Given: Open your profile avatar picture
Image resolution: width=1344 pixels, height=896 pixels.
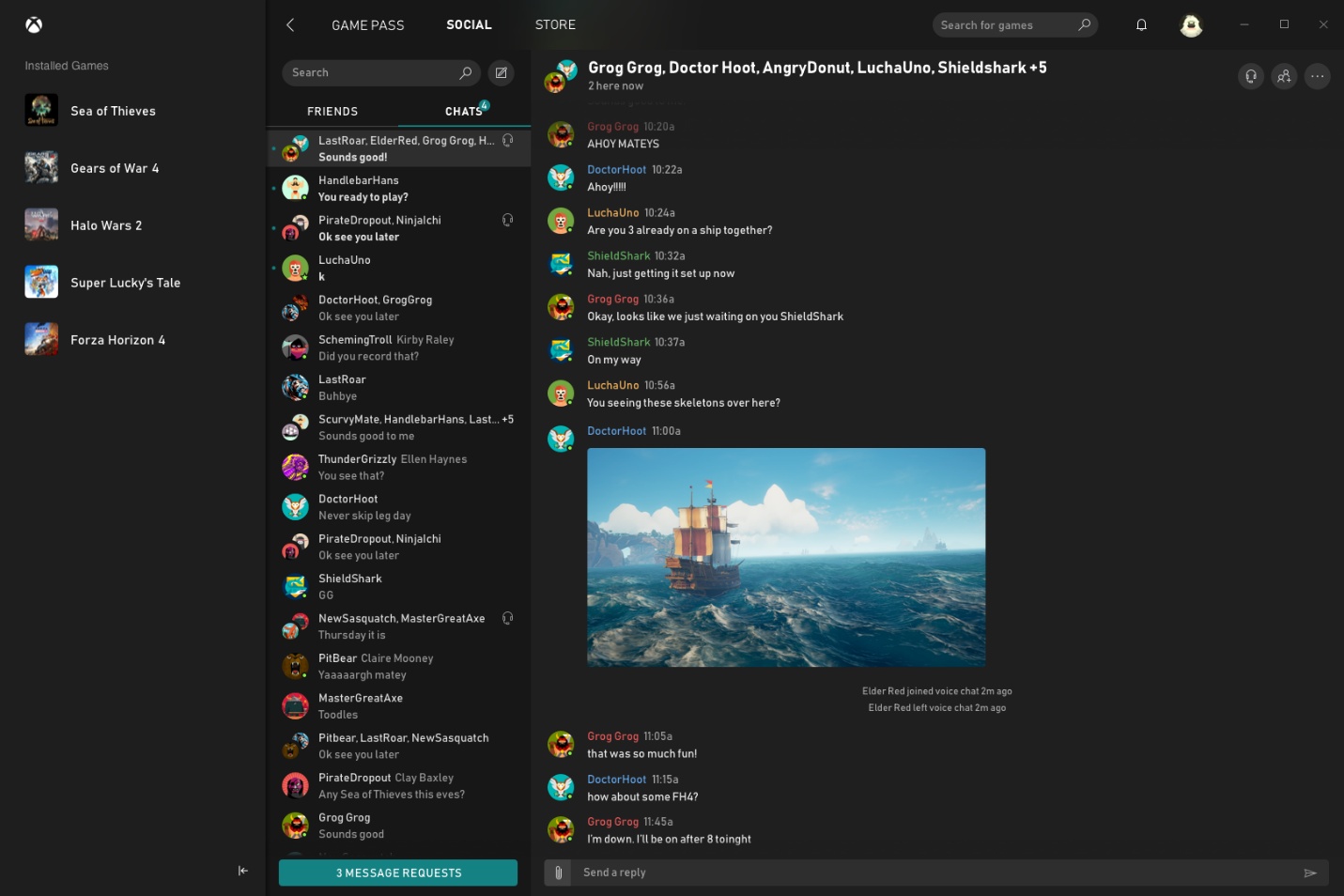Looking at the screenshot, I should coord(1191,25).
